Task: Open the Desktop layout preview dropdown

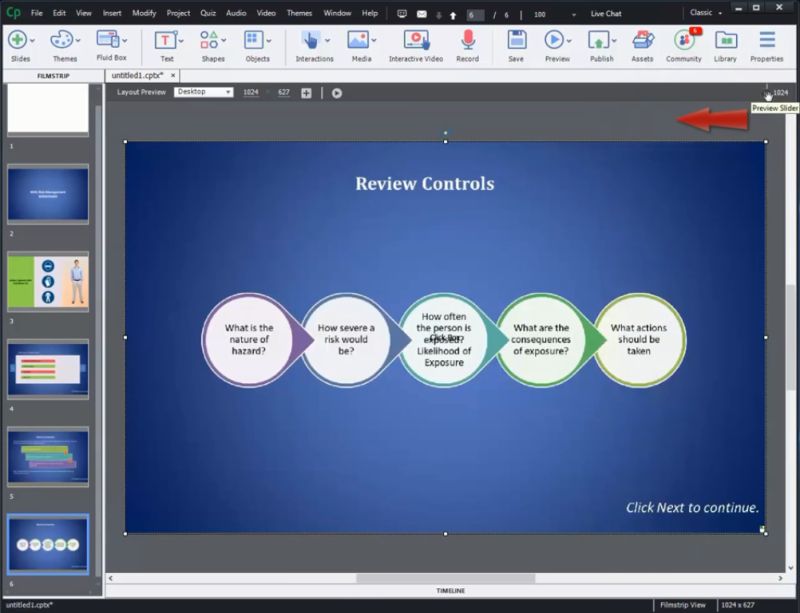Action: [x=203, y=91]
